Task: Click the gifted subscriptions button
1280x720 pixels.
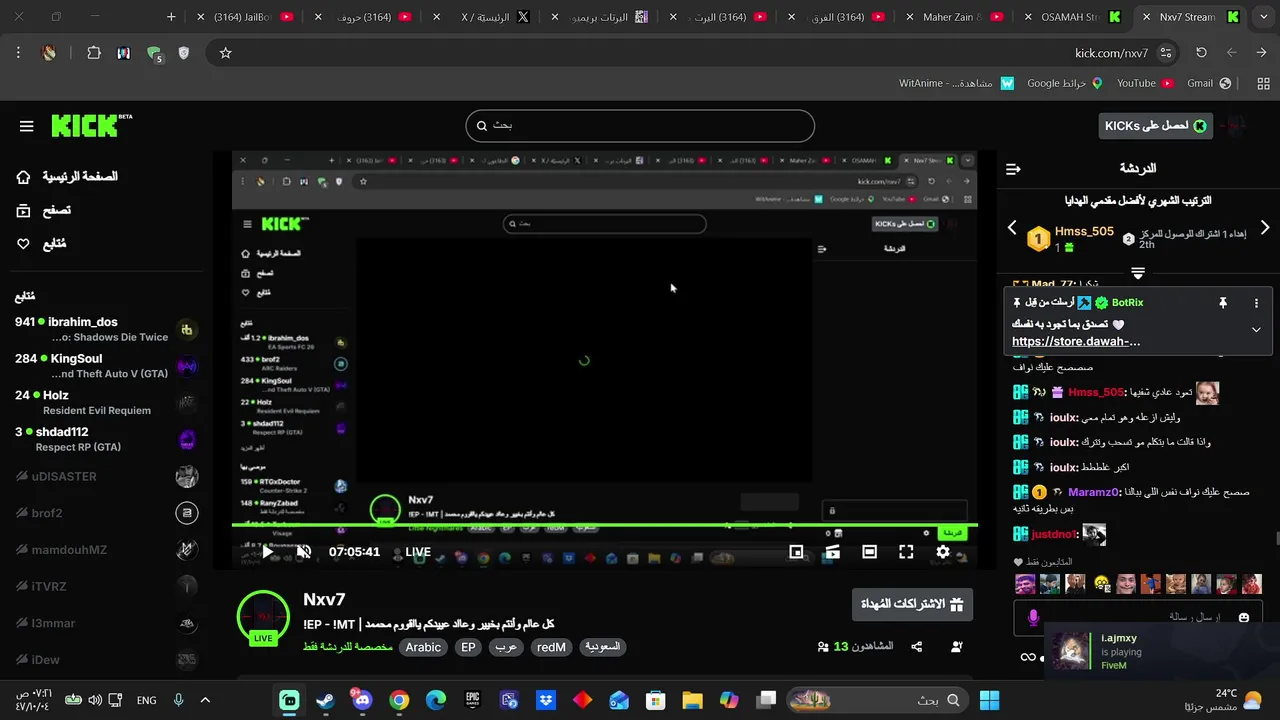Action: click(912, 605)
